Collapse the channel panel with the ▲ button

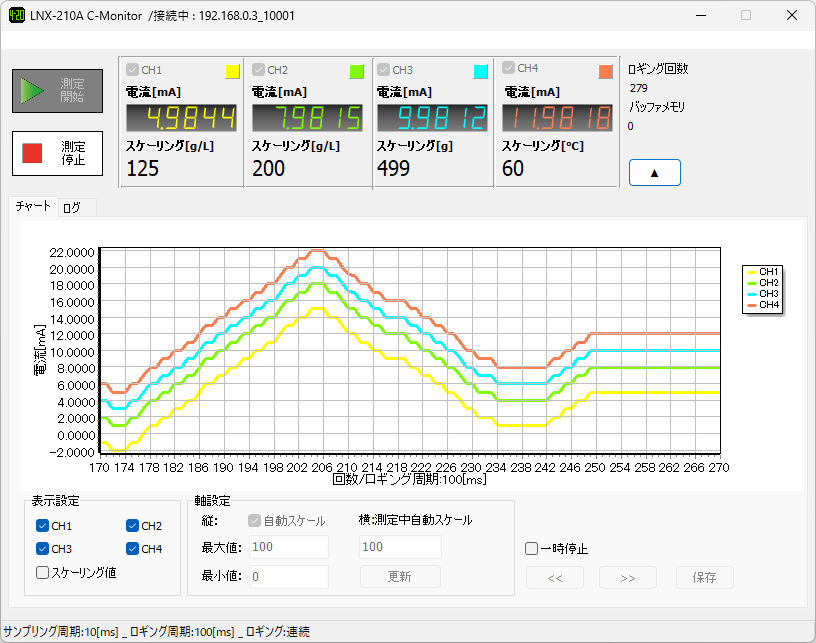(x=654, y=172)
